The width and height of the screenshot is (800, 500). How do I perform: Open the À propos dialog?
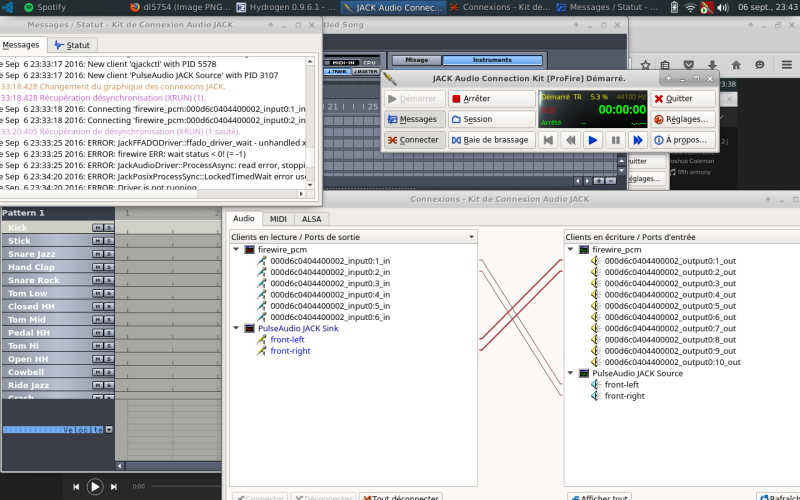pyautogui.click(x=683, y=140)
